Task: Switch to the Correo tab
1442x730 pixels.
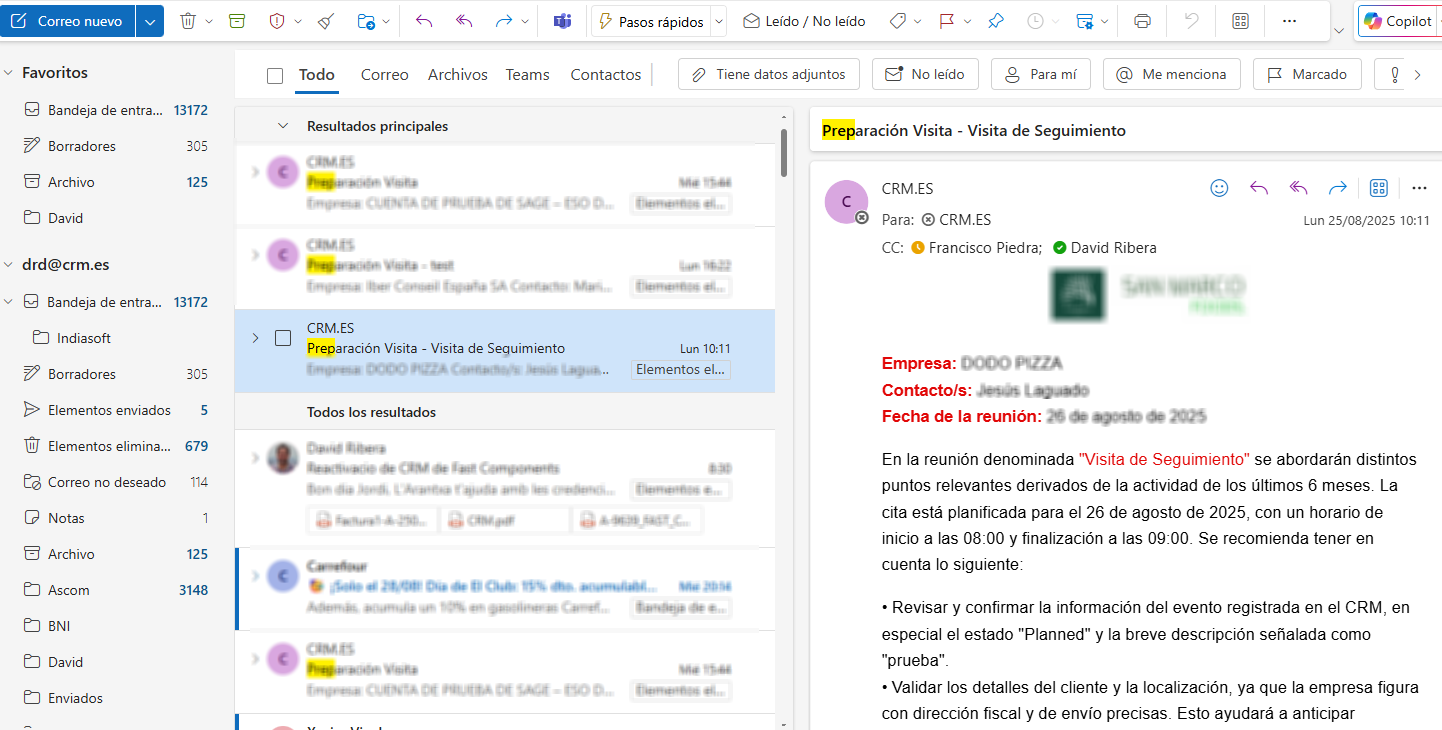Action: 385,75
